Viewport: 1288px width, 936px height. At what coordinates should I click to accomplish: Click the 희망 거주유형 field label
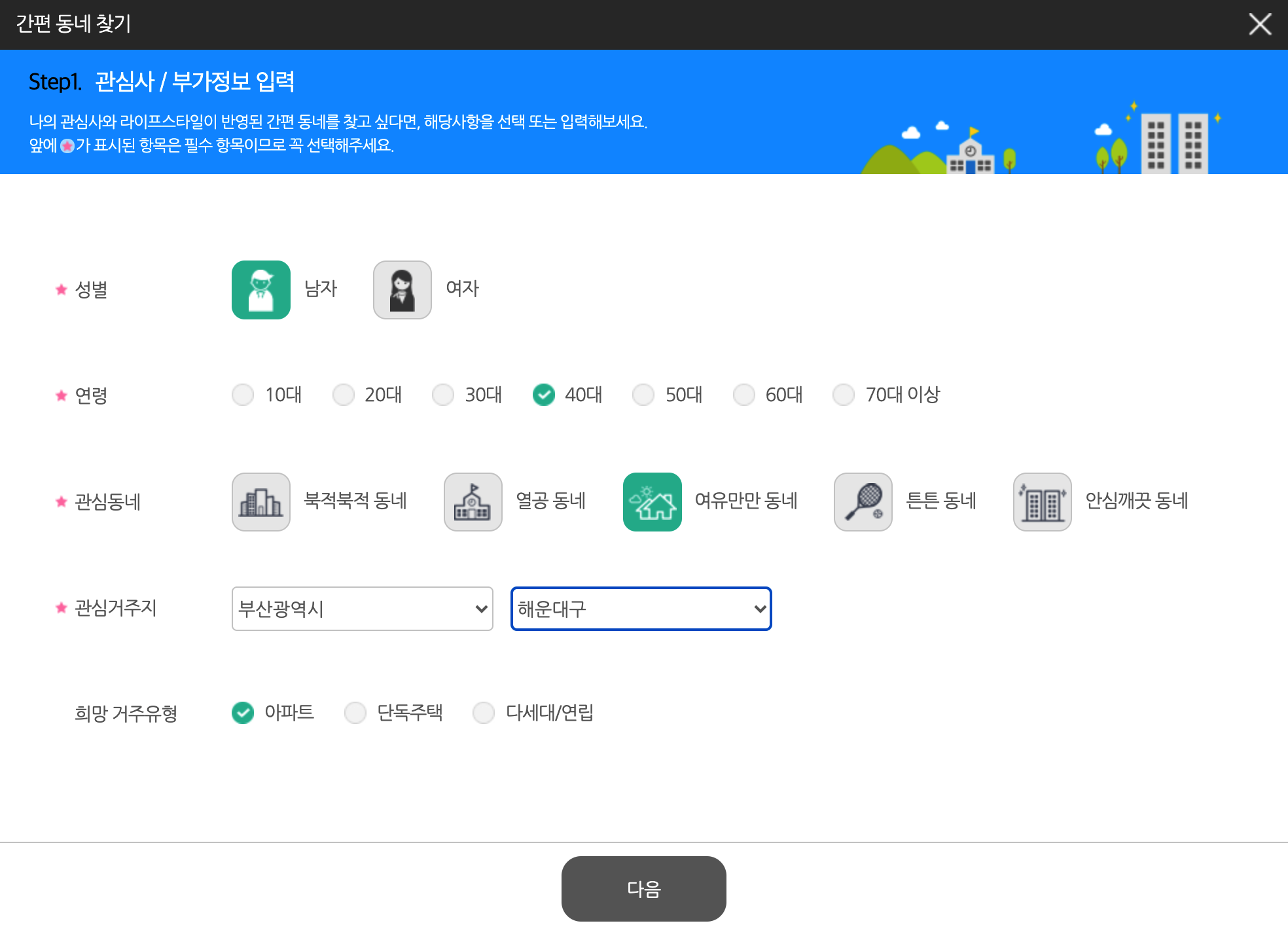click(x=126, y=713)
